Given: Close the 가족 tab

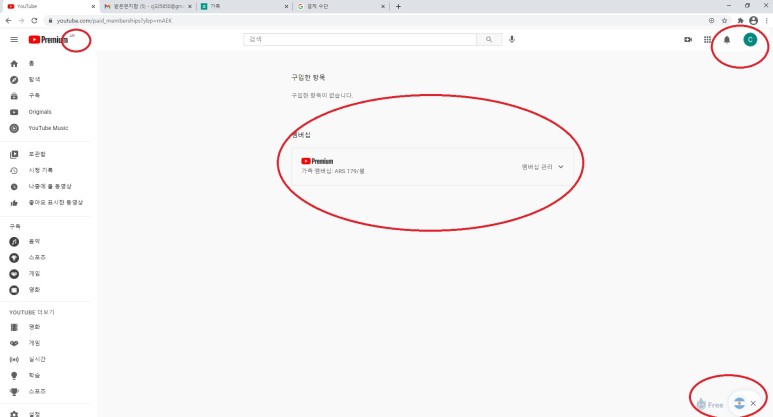Looking at the screenshot, I should point(286,6).
